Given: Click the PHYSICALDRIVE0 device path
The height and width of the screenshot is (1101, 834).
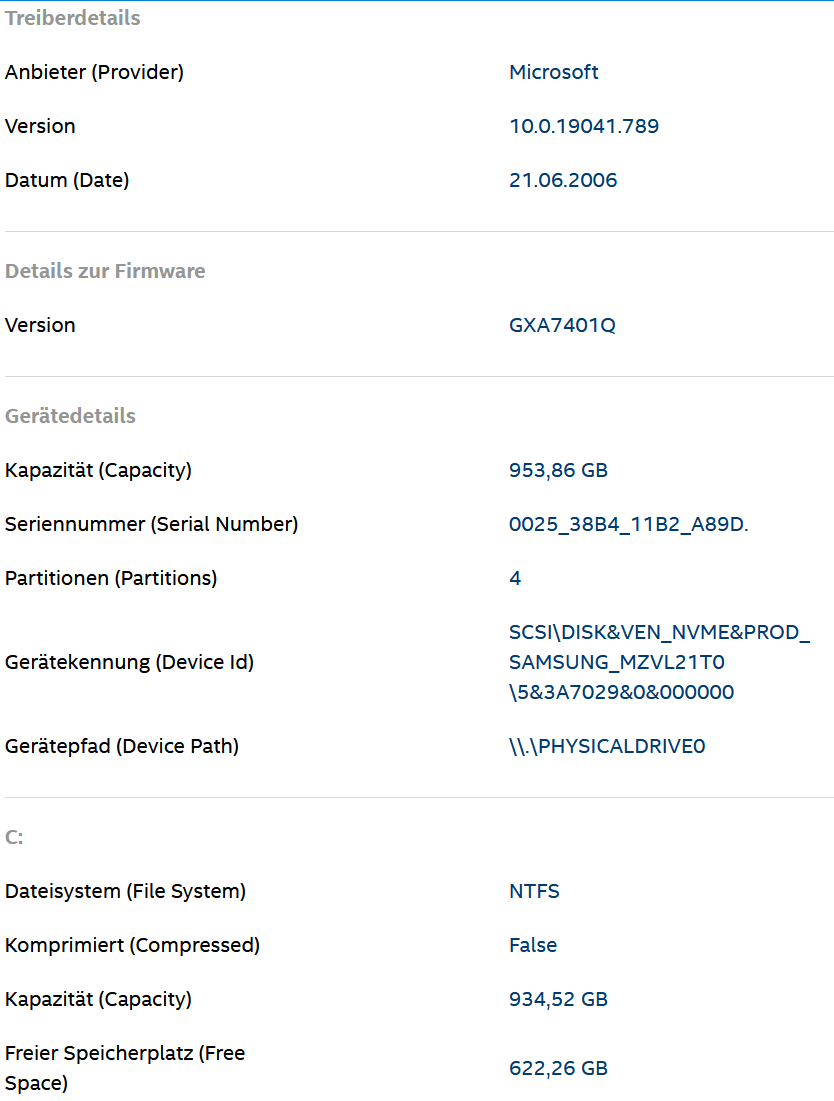Looking at the screenshot, I should click(x=607, y=746).
